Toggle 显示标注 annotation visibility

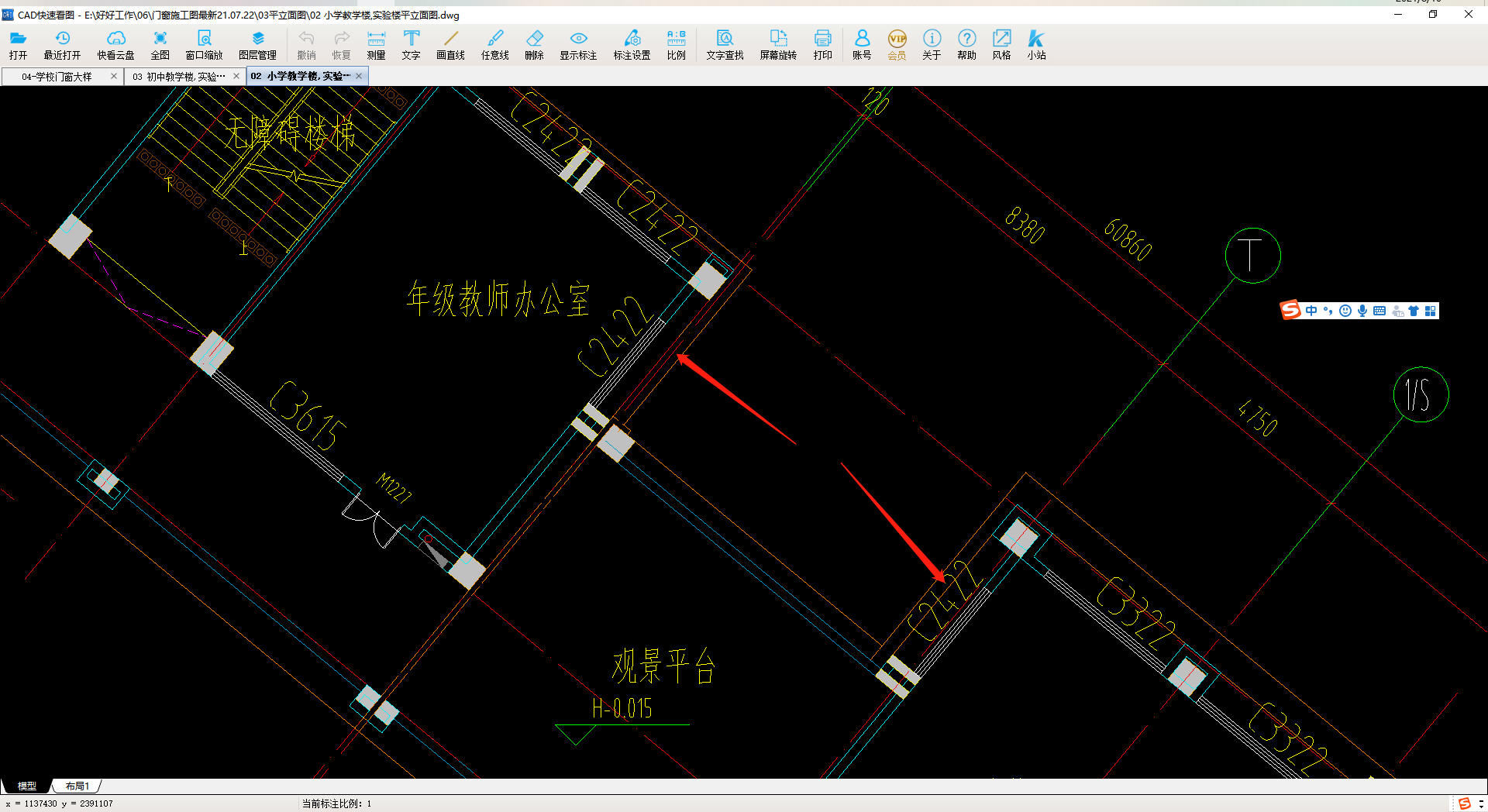578,45
